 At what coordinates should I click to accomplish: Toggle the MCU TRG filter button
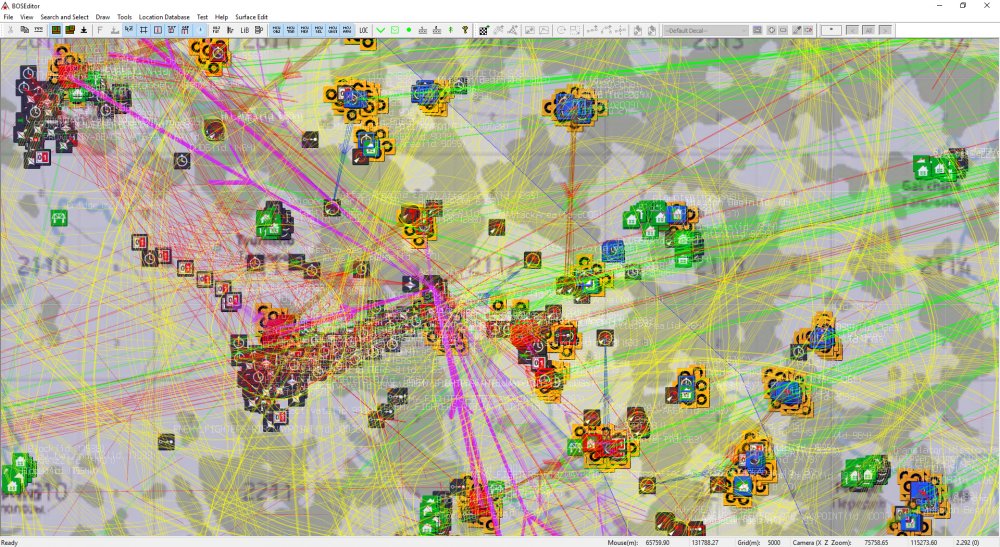pos(290,30)
